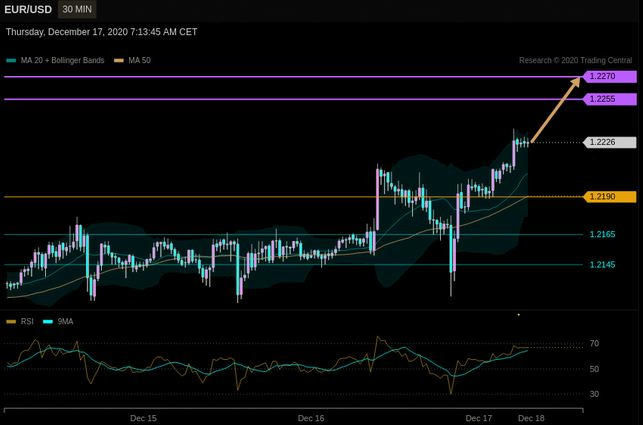Click the 9MA legend label

tap(66, 322)
